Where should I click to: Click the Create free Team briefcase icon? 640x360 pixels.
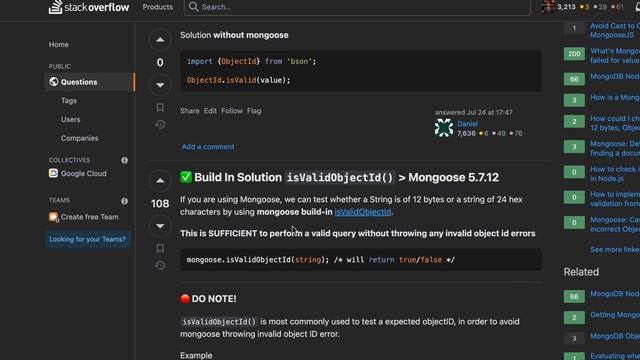click(53, 217)
